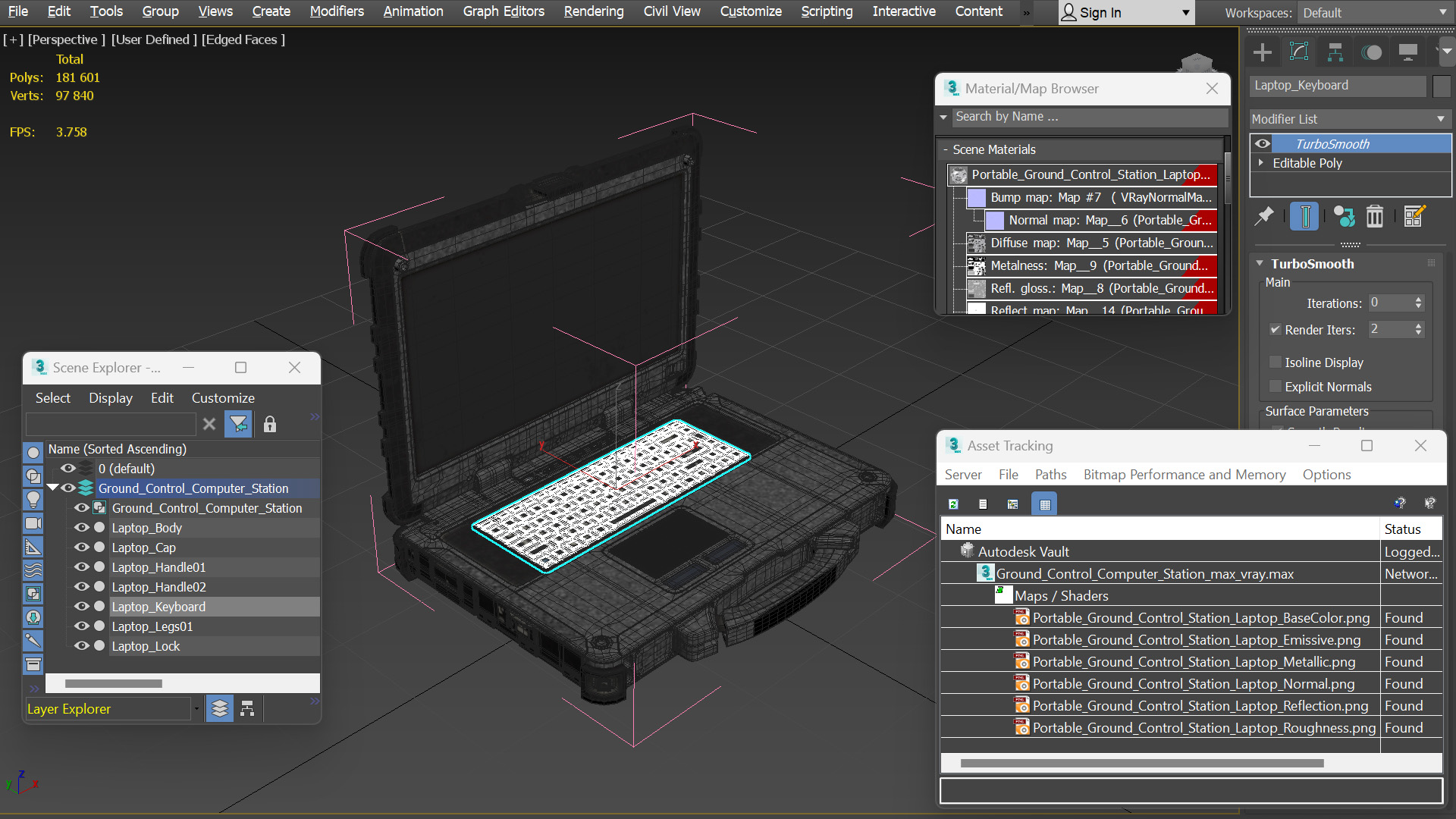Click the Laptop_Keyboard object name field
The image size is (1456, 819).
point(1338,86)
